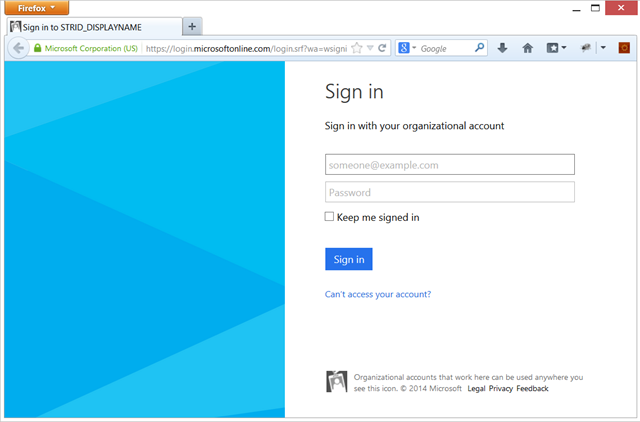
Task: Click the organizational account icon in footer
Action: pyautogui.click(x=337, y=382)
